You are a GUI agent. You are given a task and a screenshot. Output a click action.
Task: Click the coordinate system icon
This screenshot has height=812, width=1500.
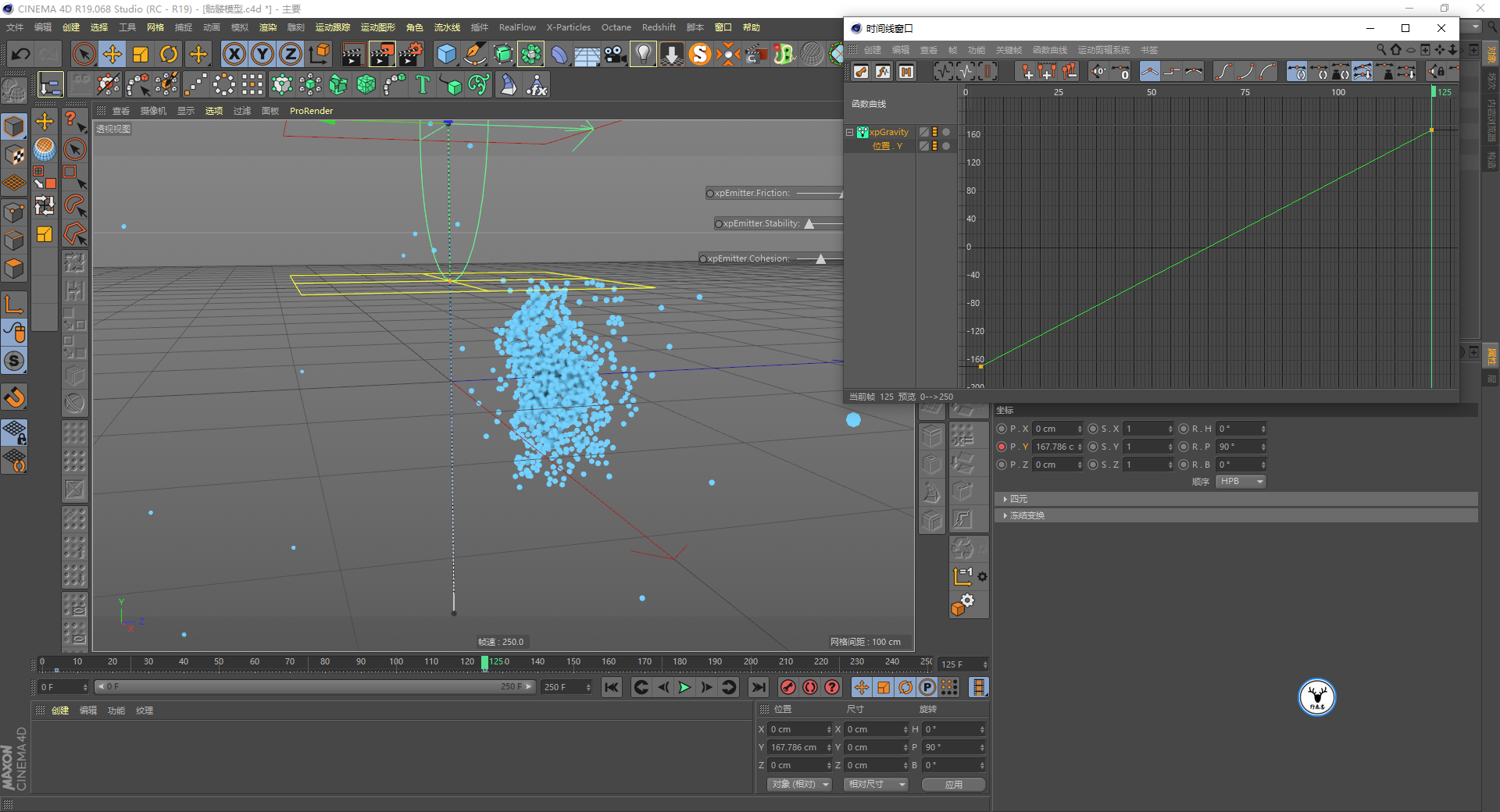pyautogui.click(x=320, y=54)
